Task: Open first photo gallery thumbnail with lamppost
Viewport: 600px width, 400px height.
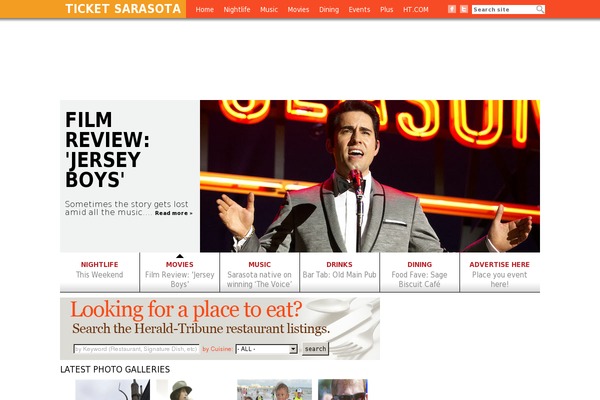Action: [112, 390]
